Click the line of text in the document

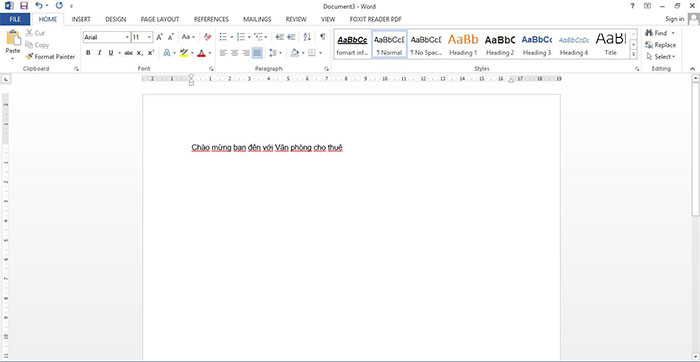pyautogui.click(x=267, y=148)
